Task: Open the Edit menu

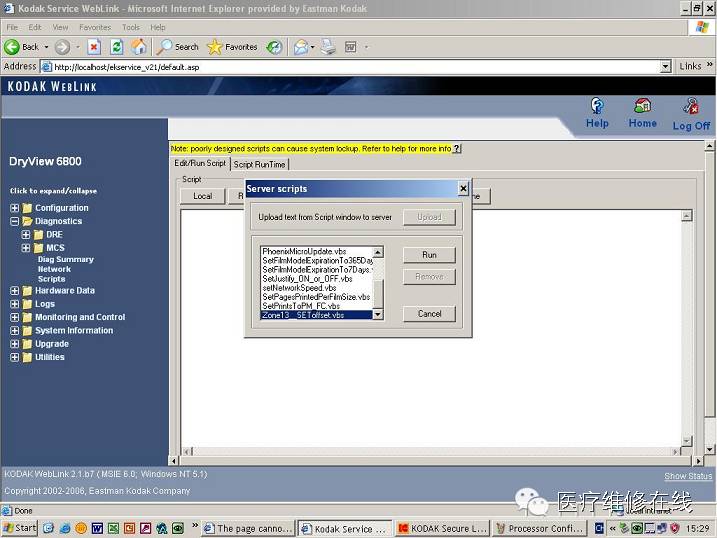Action: click(35, 27)
